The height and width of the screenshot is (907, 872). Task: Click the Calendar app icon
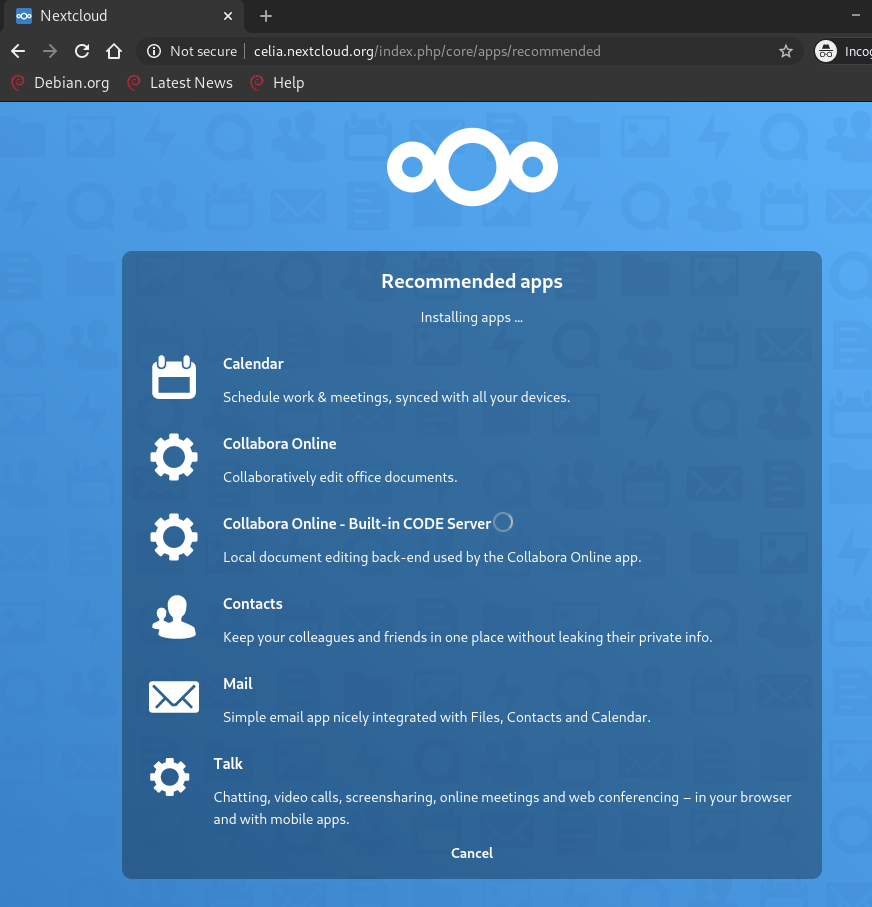coord(174,378)
